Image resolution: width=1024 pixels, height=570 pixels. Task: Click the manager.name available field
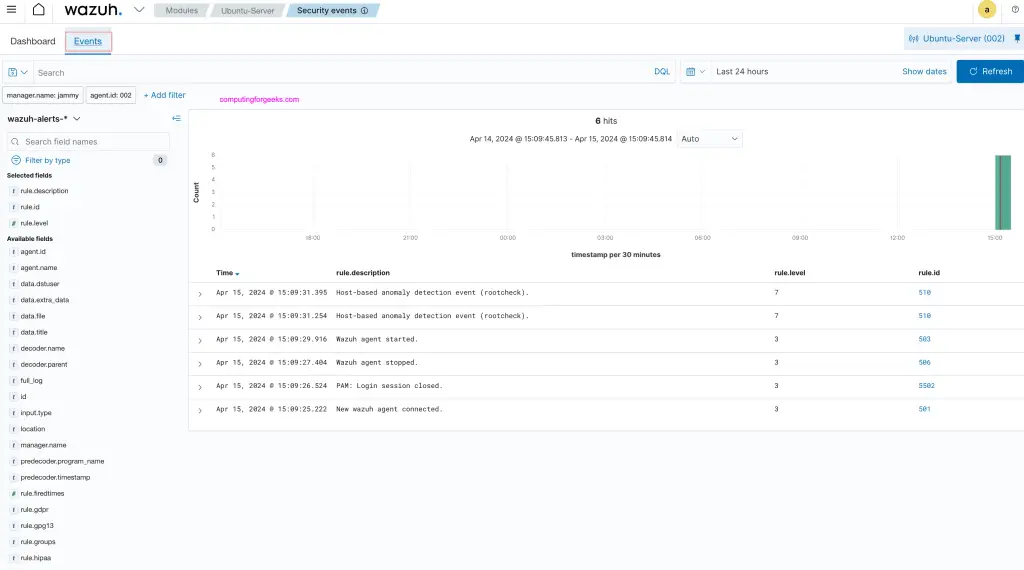[43, 445]
